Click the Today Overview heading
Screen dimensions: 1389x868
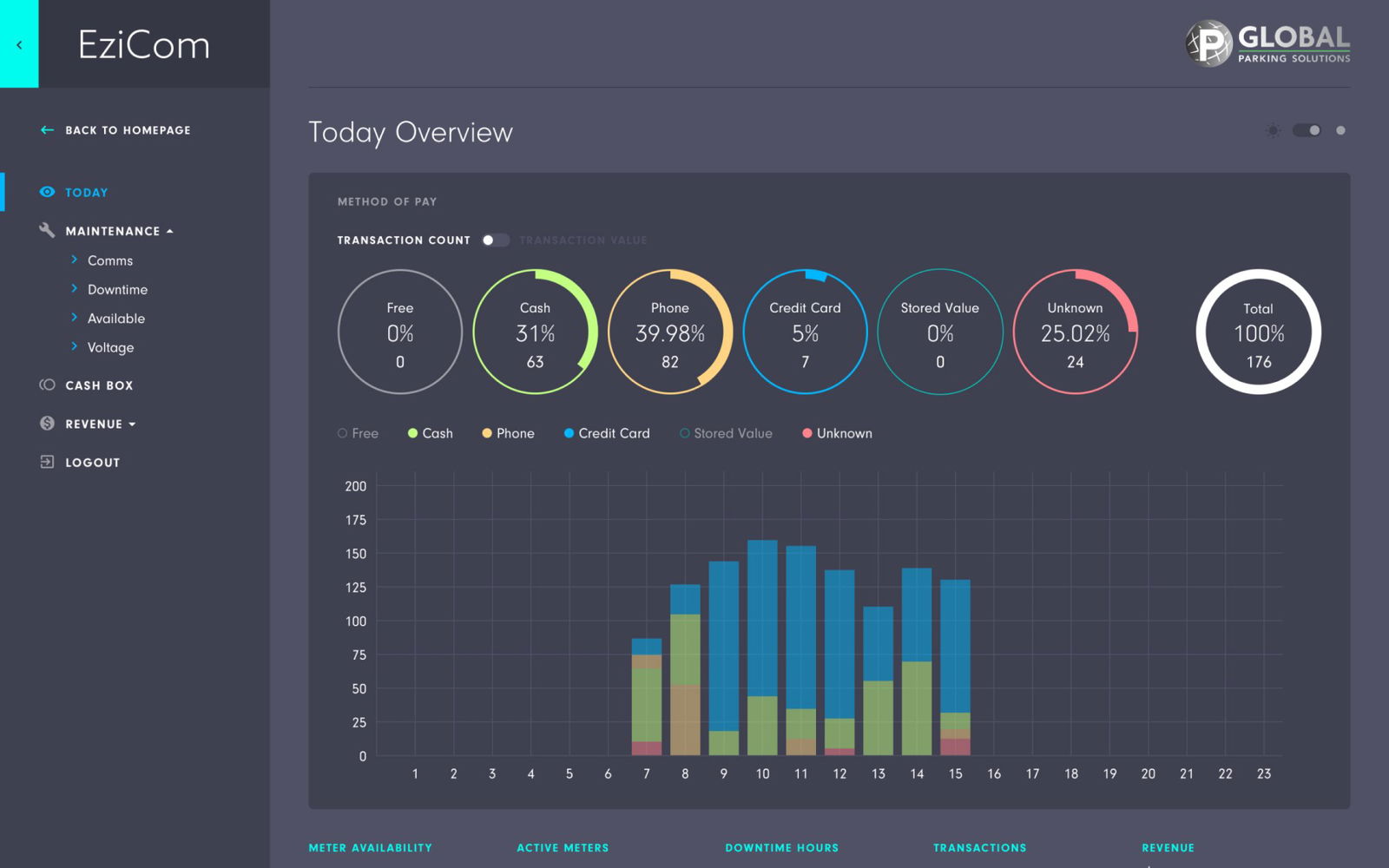(411, 133)
